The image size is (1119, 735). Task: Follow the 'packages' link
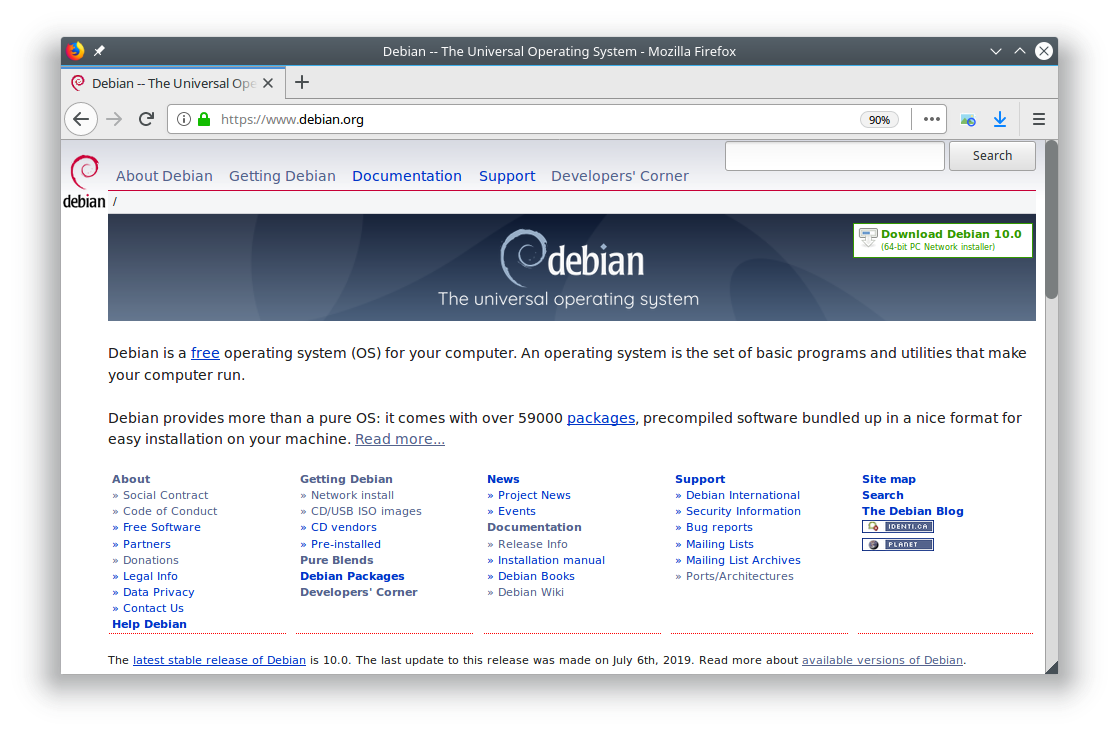(601, 418)
